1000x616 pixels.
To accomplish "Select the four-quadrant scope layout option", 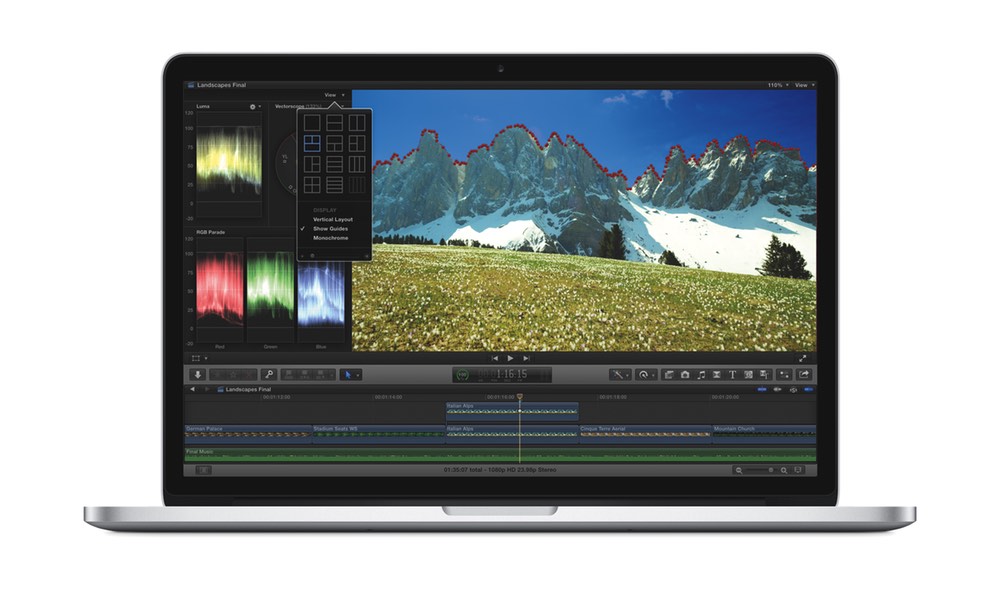I will [312, 185].
